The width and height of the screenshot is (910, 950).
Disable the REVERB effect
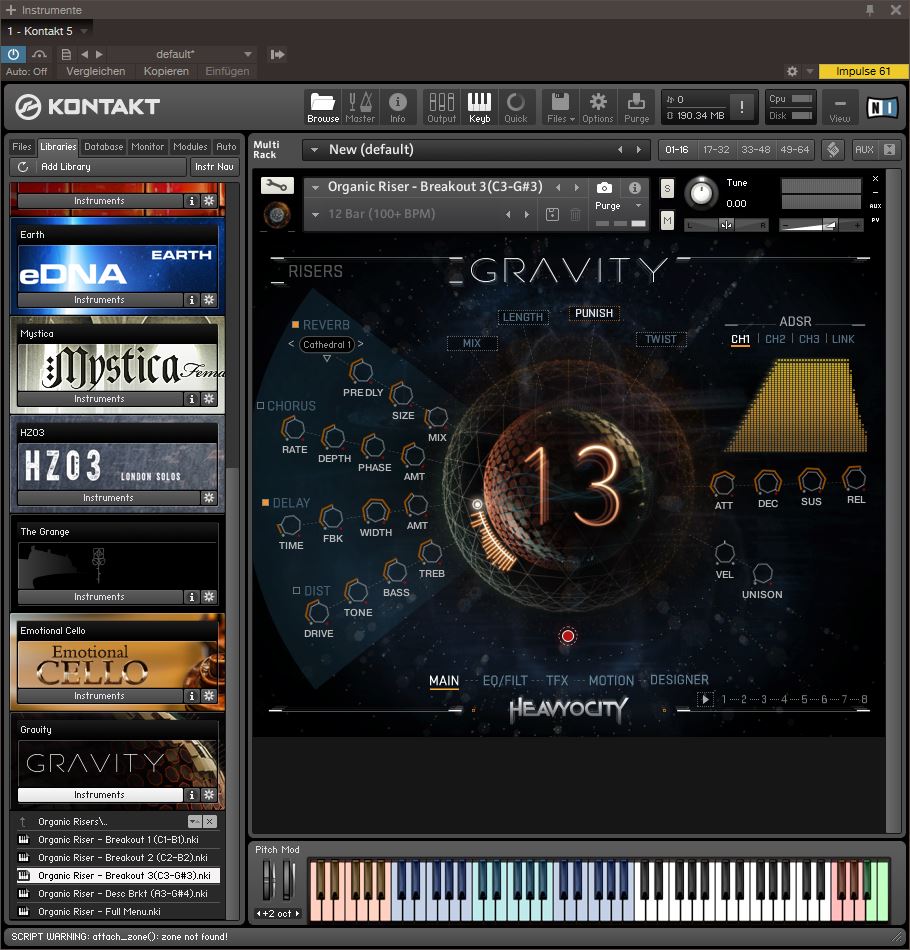pyautogui.click(x=296, y=325)
